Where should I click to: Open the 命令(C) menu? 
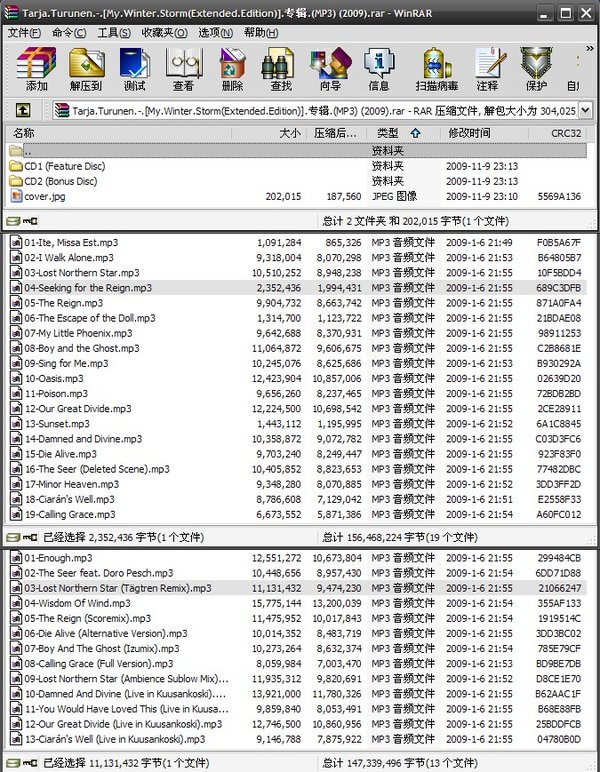coord(69,33)
